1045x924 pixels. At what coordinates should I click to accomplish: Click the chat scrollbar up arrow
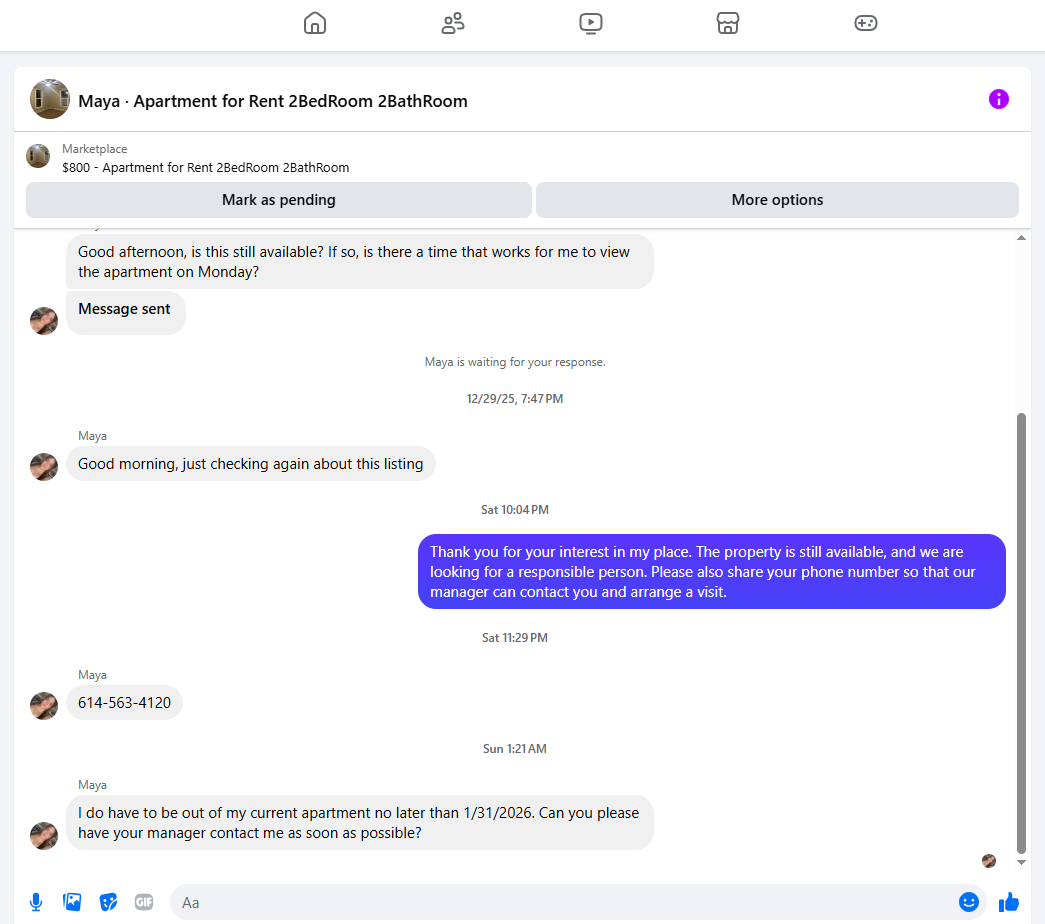click(1021, 238)
